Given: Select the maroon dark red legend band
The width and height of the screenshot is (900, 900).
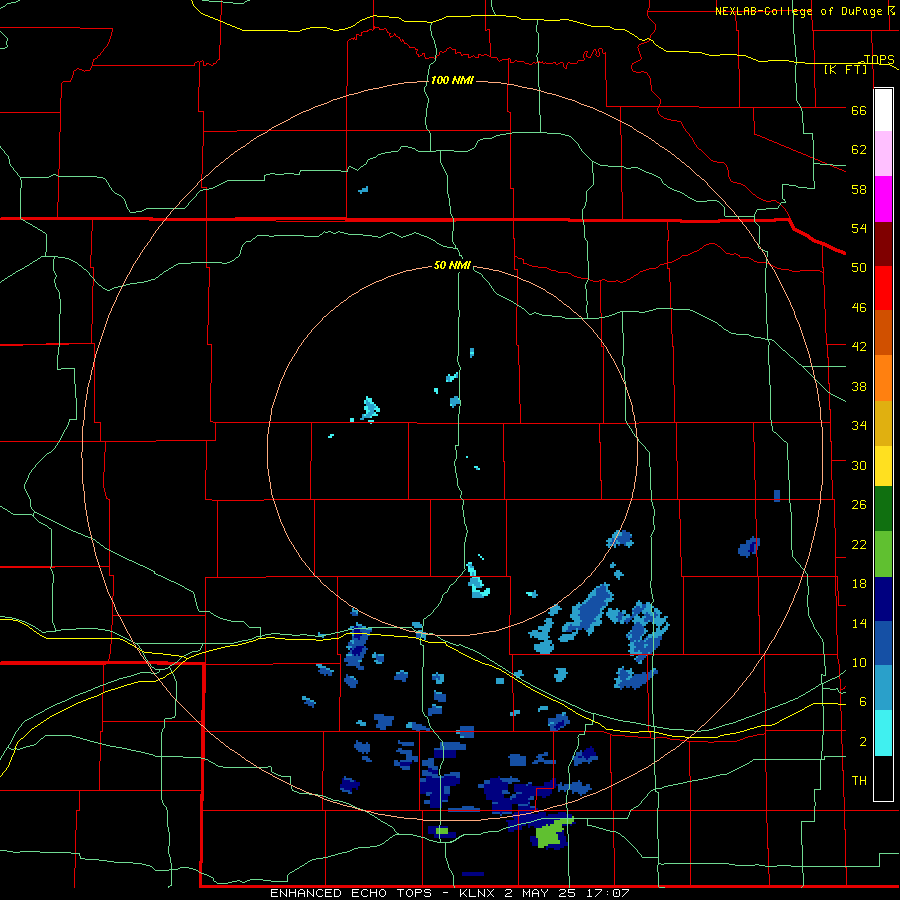Looking at the screenshot, I should [x=883, y=243].
